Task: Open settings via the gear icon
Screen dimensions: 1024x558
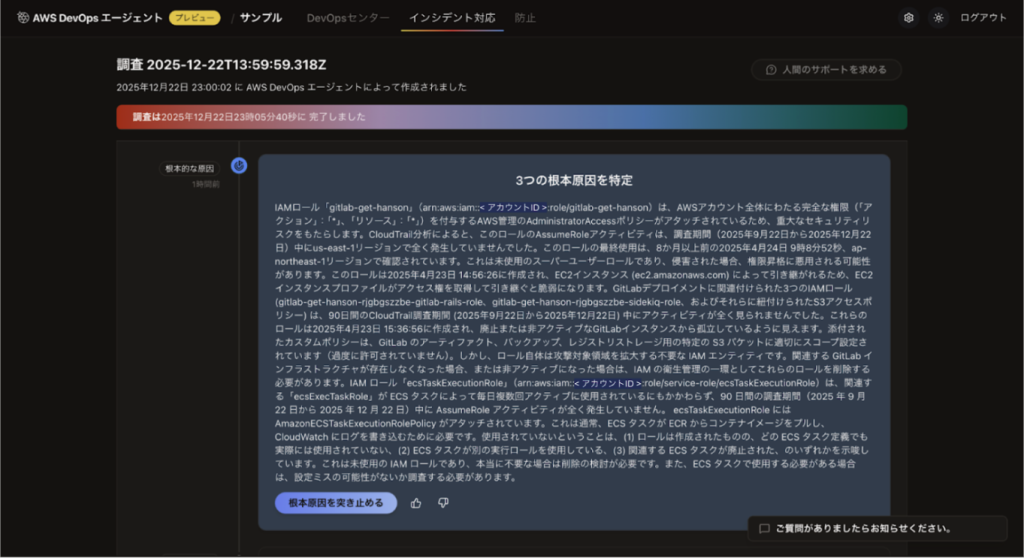Action: pos(908,18)
